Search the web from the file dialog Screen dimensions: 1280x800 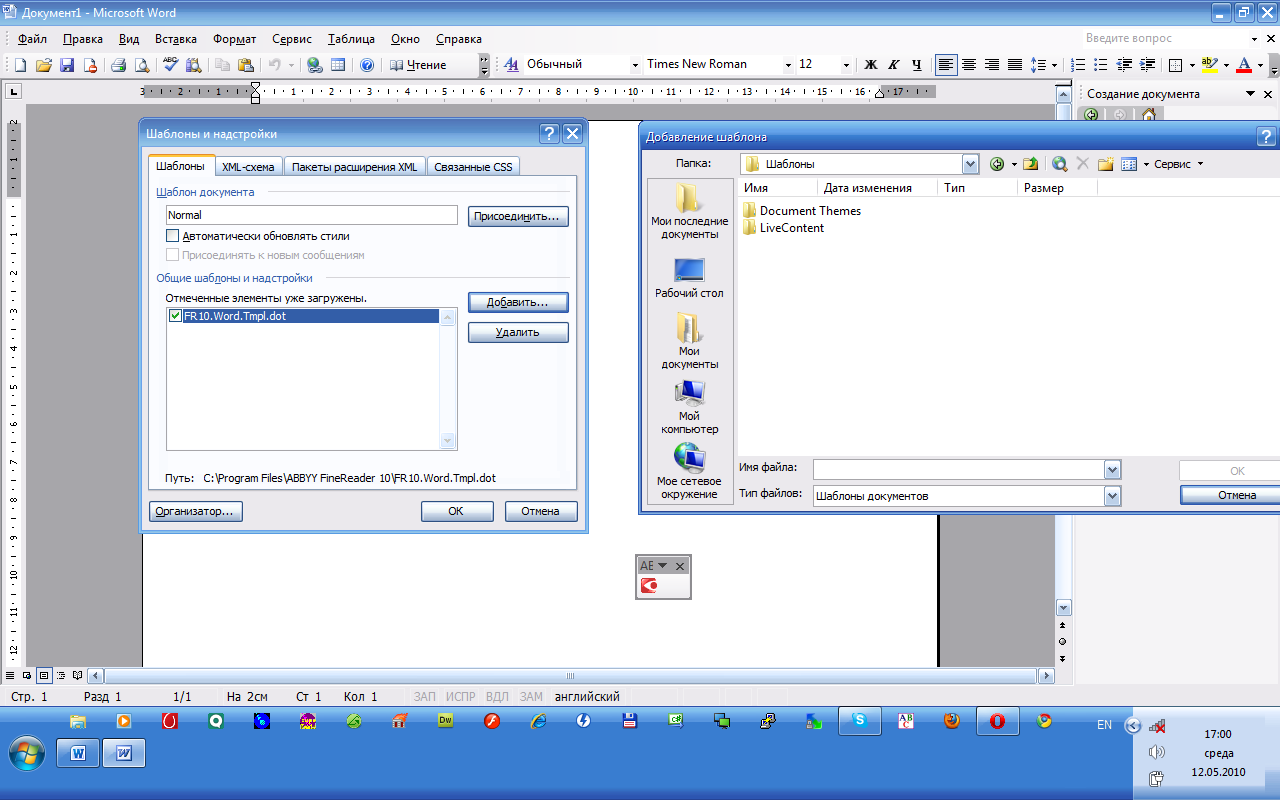tap(1060, 164)
